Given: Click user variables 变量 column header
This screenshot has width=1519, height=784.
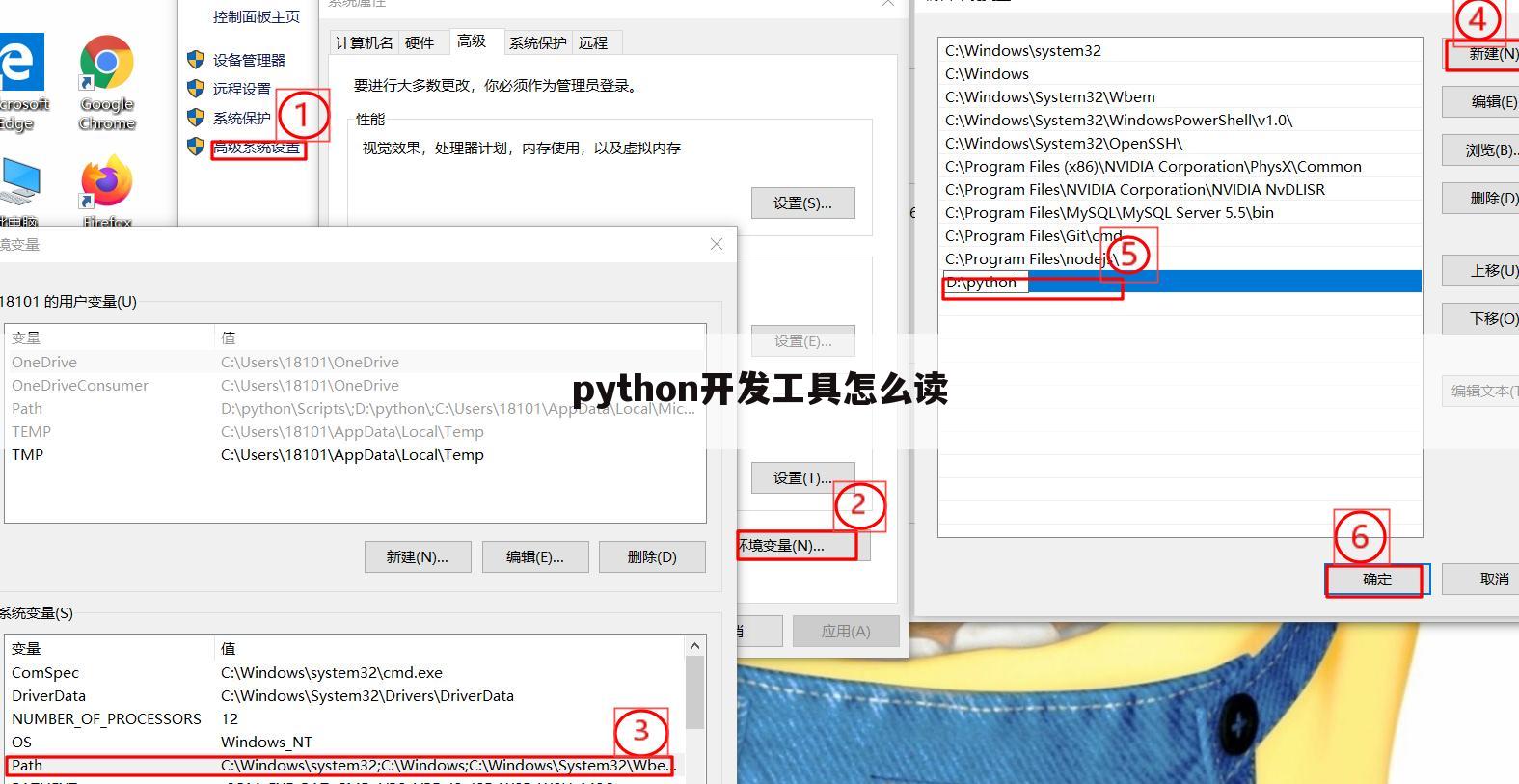Looking at the screenshot, I should pyautogui.click(x=109, y=338).
